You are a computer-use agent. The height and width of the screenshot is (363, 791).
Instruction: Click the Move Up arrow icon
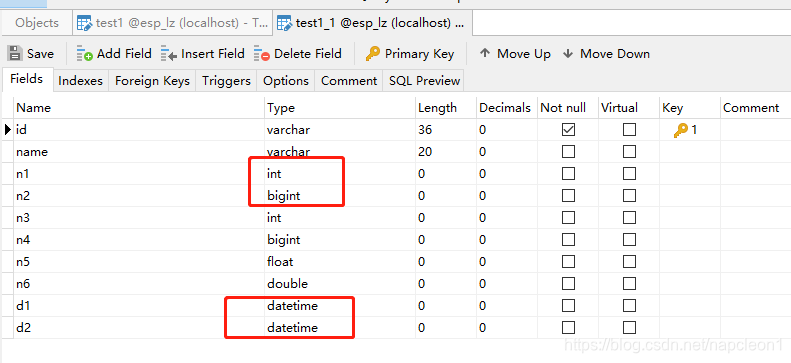point(485,53)
